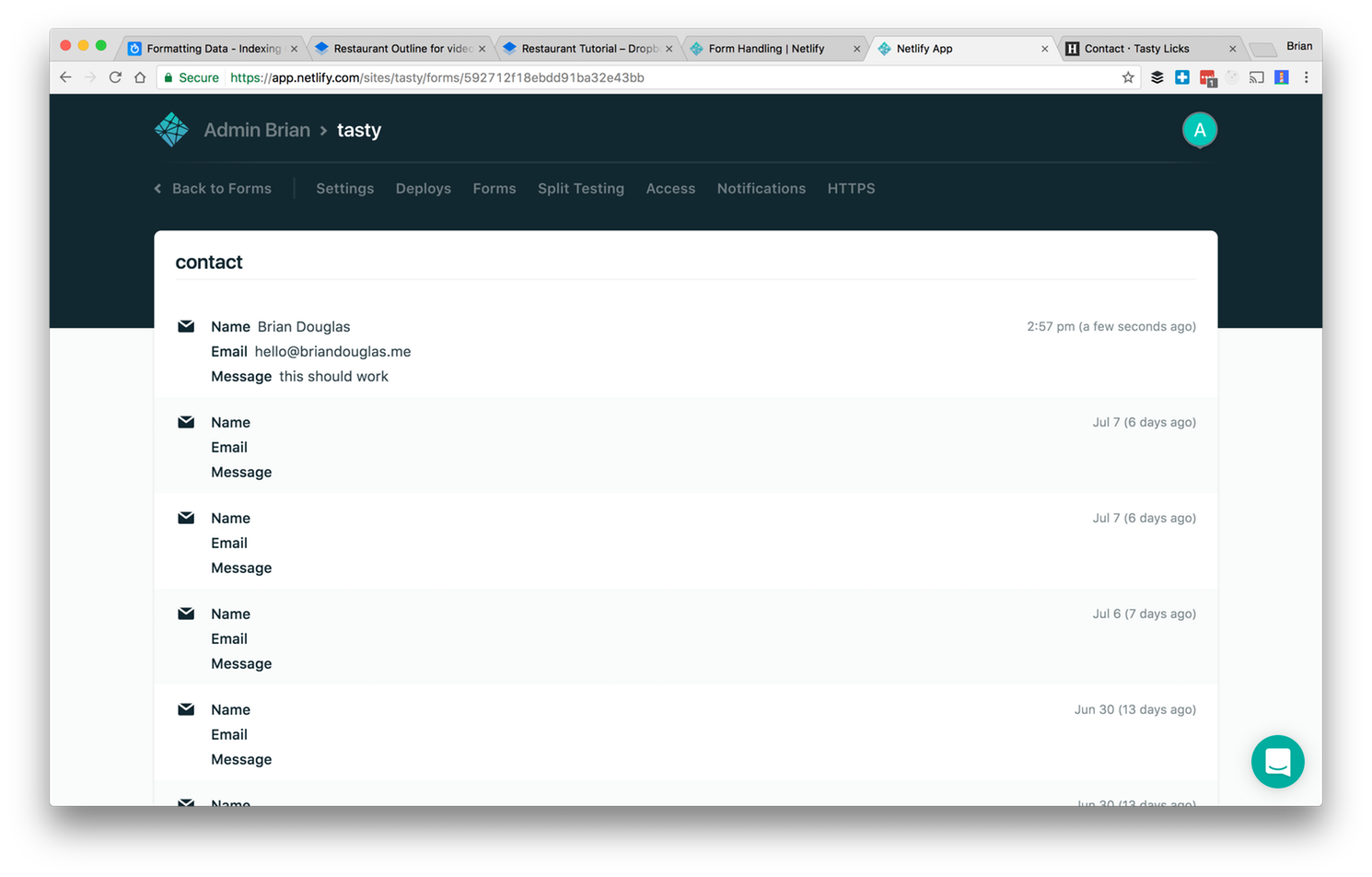The width and height of the screenshot is (1372, 877).
Task: Click envelope icon of Brian Douglas submission
Action: 186,326
